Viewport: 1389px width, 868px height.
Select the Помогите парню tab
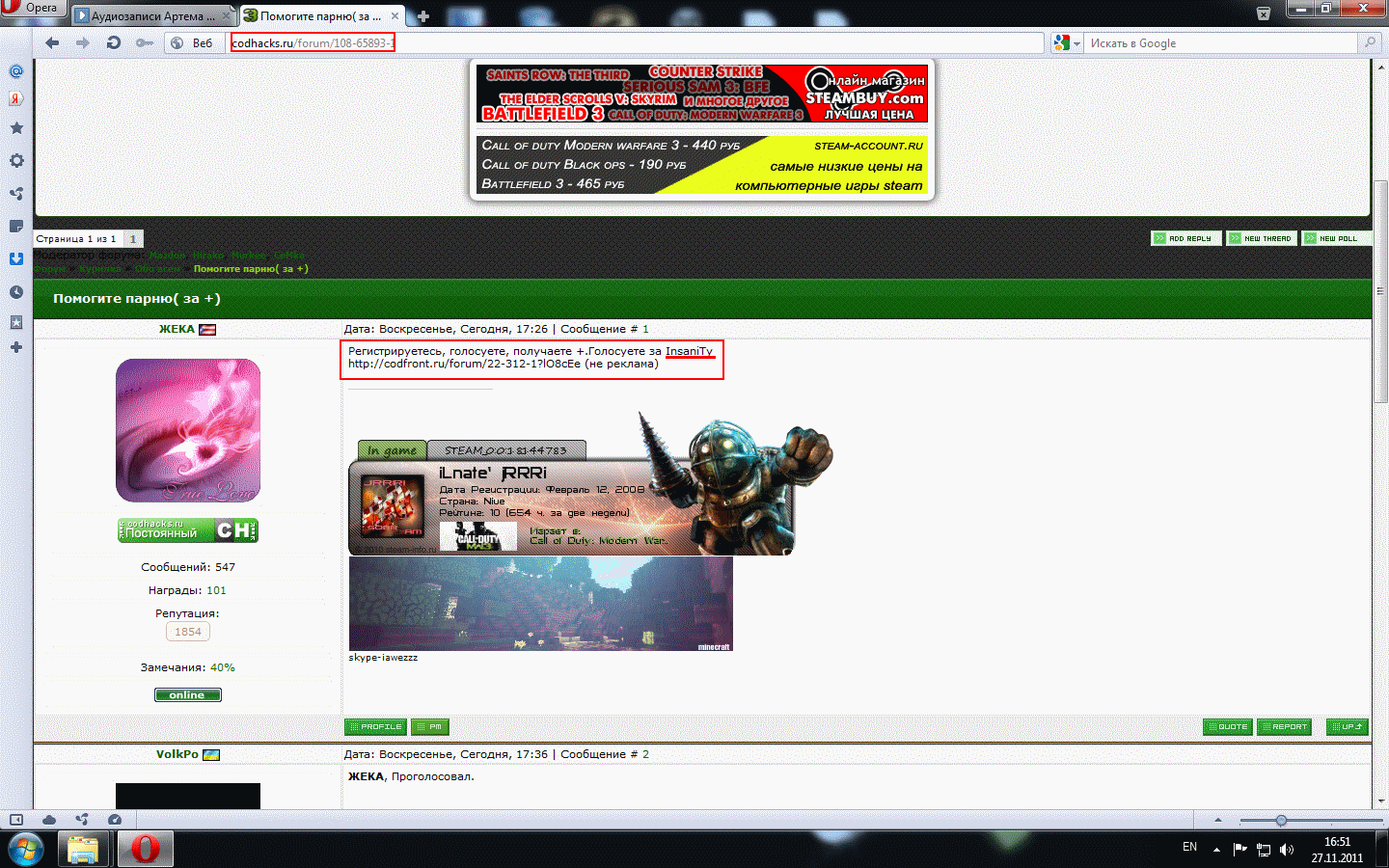(320, 16)
